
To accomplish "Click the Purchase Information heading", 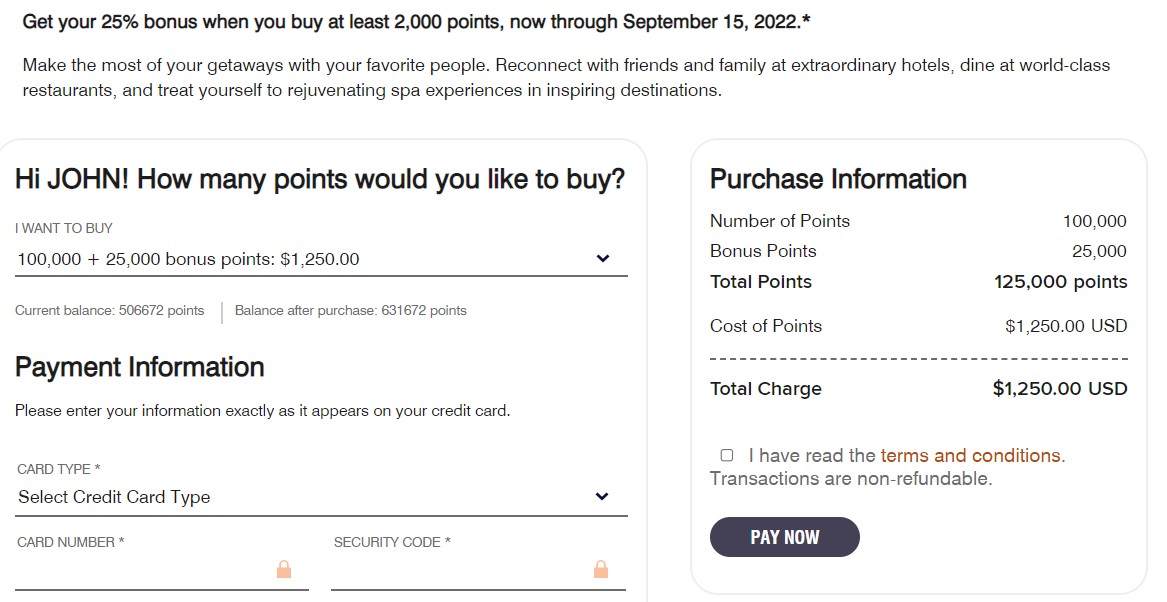I will (x=837, y=179).
